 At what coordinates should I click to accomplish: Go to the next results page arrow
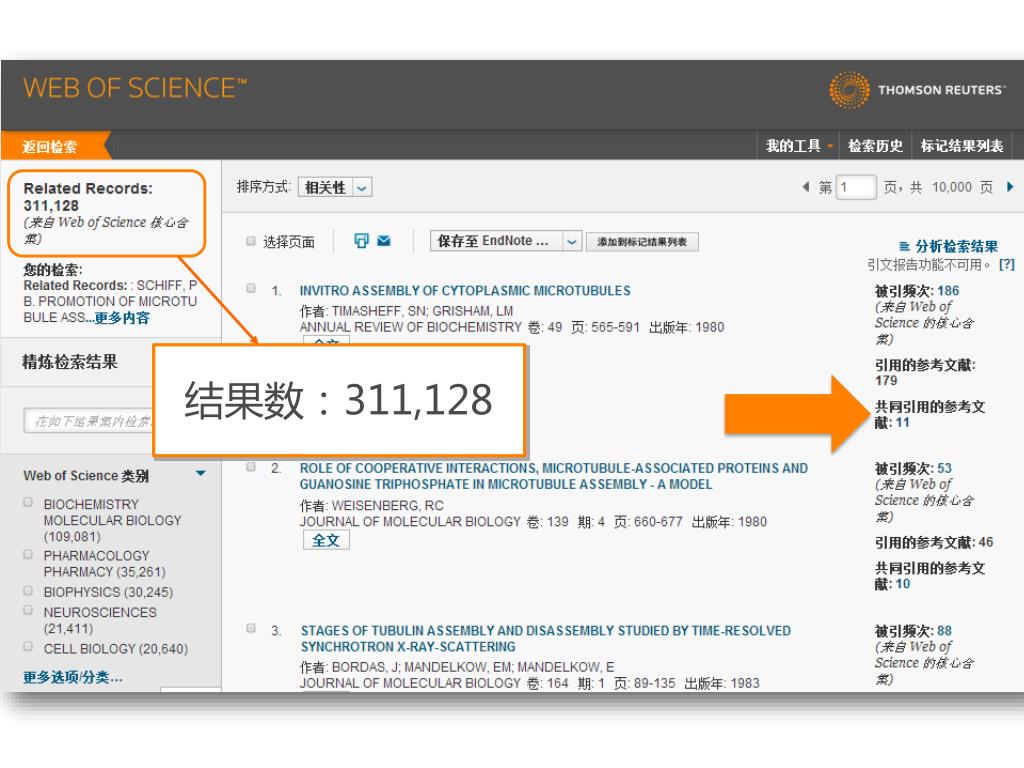(x=1010, y=187)
